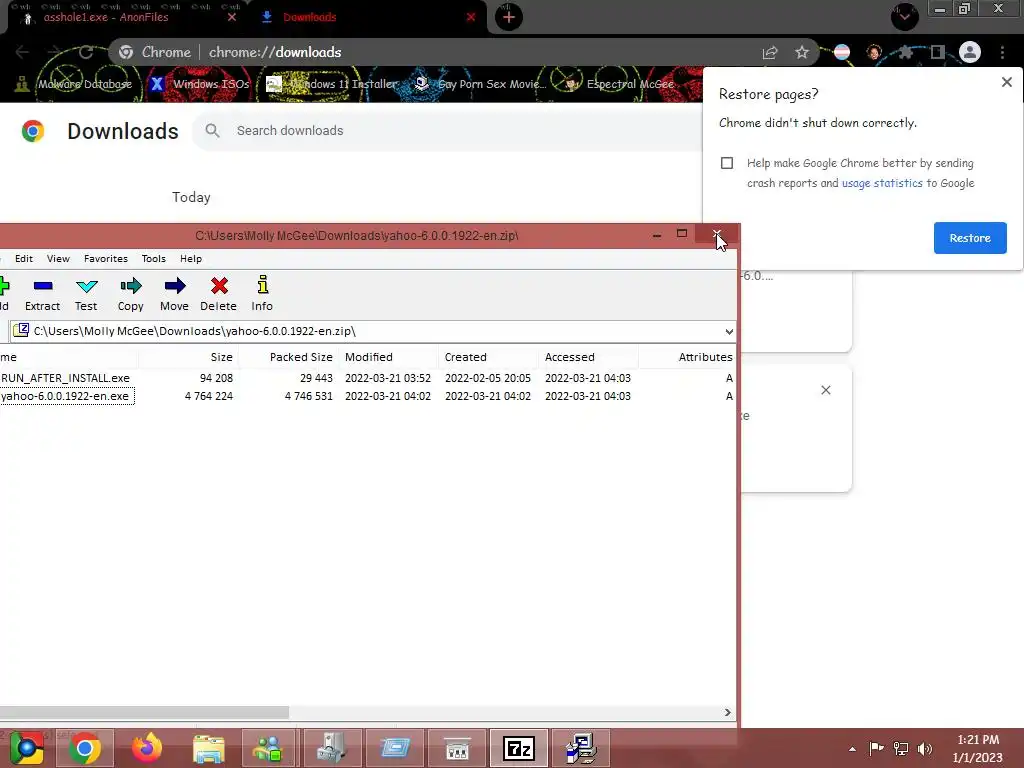1024x768 pixels.
Task: Open the Chrome side panel icon
Action: tap(937, 52)
